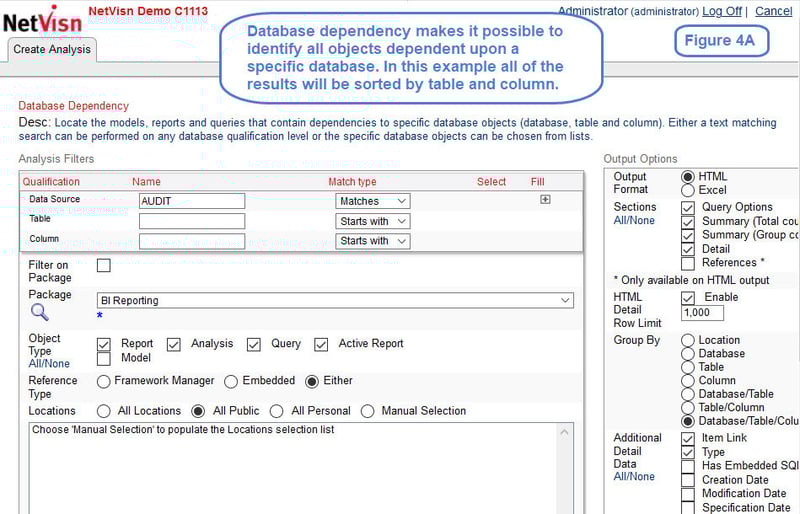Group by Database

tap(688, 354)
